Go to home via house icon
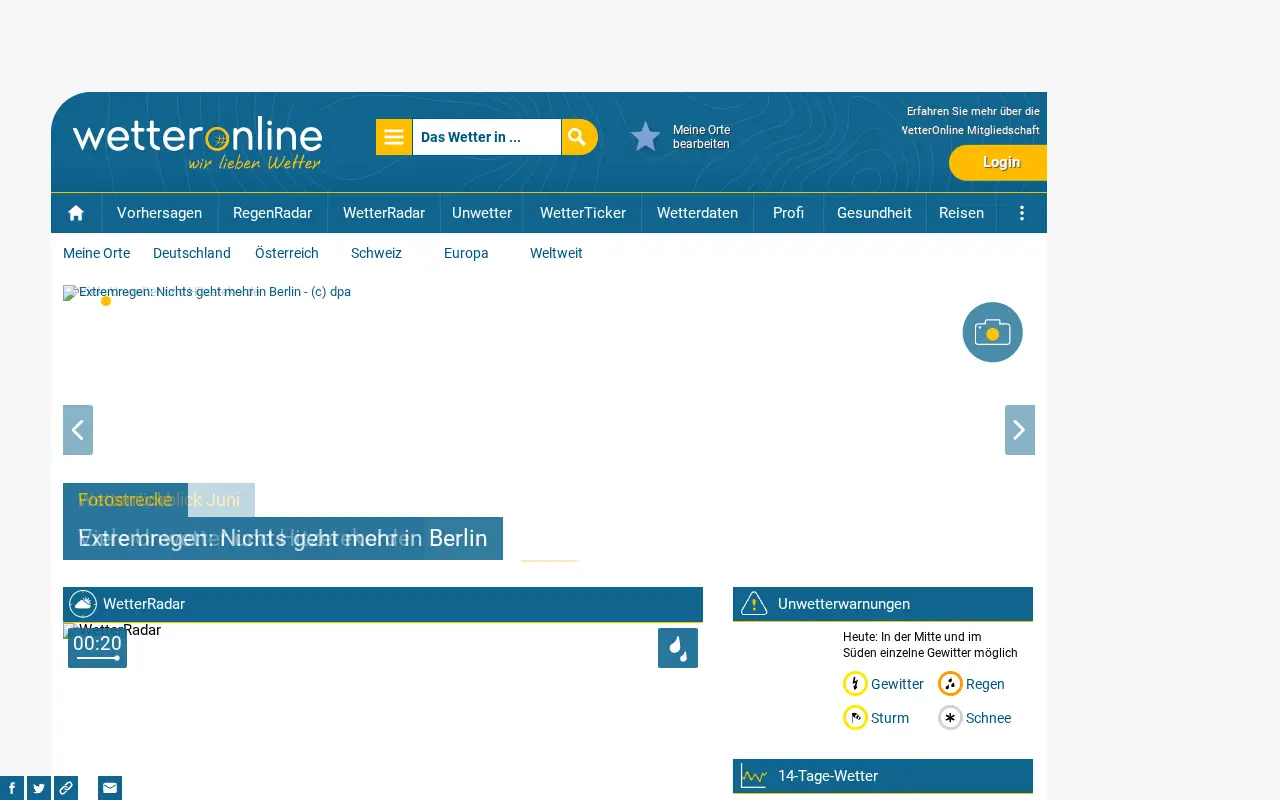 pos(76,213)
